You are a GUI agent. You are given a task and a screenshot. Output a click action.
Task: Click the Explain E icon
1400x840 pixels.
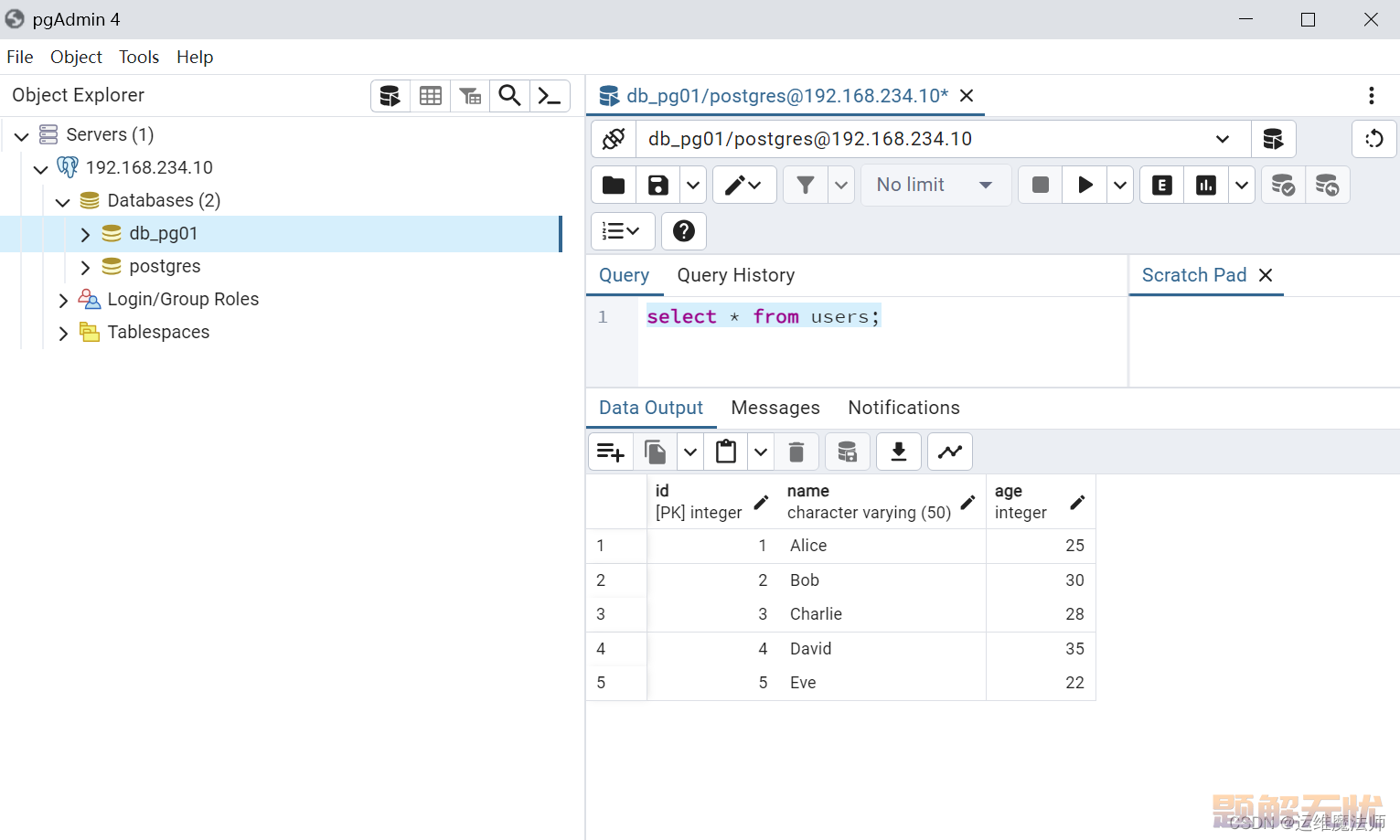click(1162, 185)
